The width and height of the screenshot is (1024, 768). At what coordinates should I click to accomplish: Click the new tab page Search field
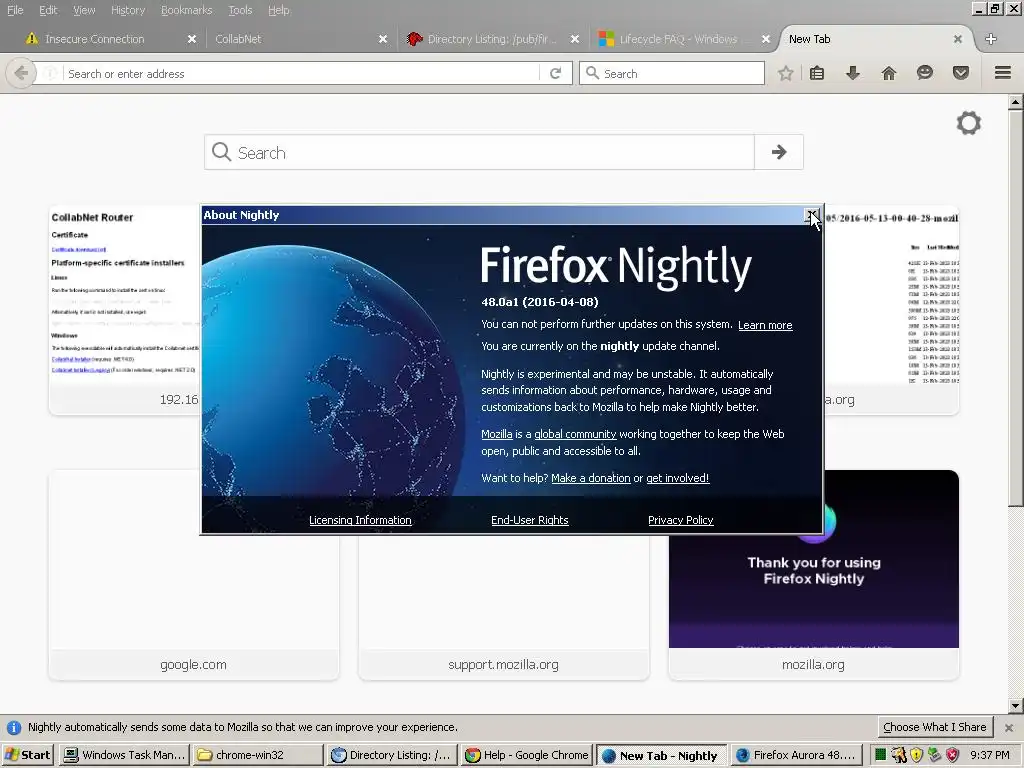479,152
